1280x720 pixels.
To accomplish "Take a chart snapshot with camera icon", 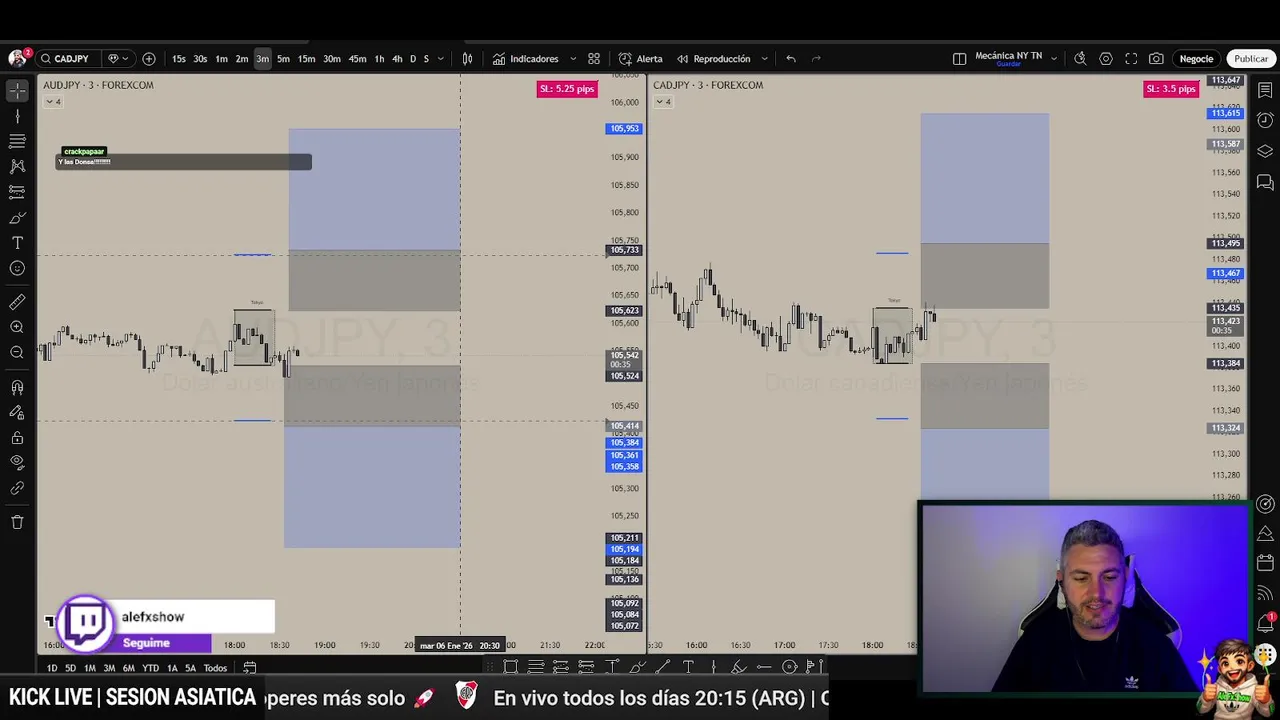I will point(1156,59).
